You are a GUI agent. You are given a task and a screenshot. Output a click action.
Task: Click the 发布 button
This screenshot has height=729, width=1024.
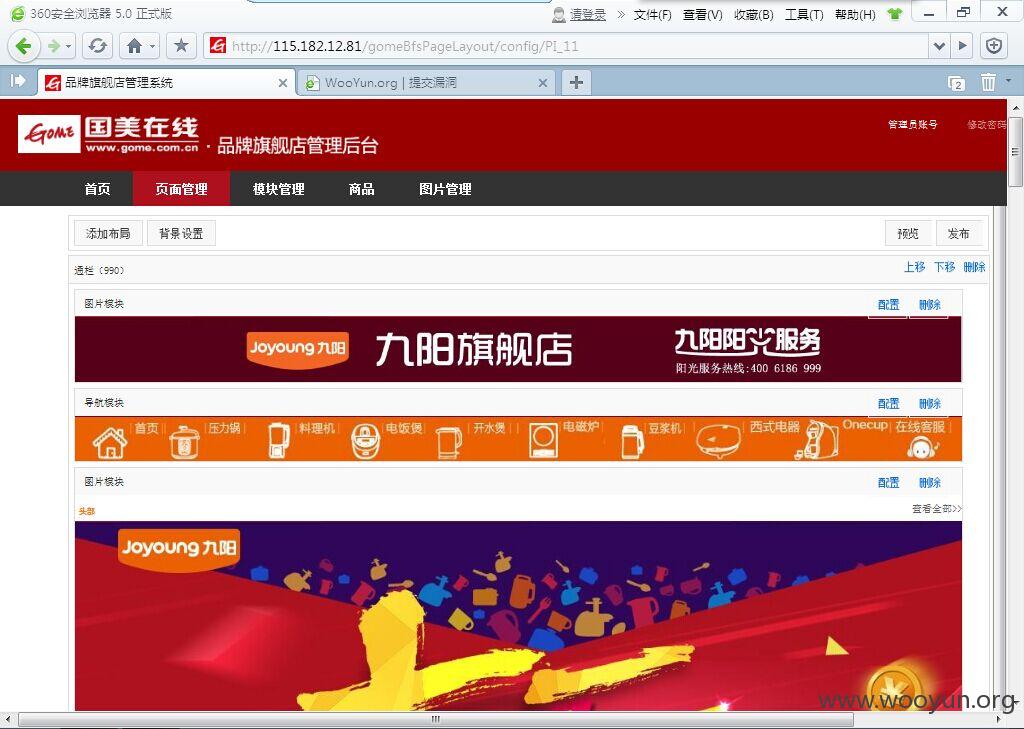[959, 233]
